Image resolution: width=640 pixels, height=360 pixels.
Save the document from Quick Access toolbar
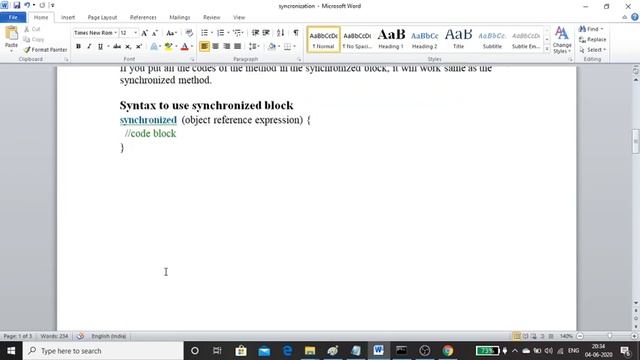pyautogui.click(x=16, y=5)
